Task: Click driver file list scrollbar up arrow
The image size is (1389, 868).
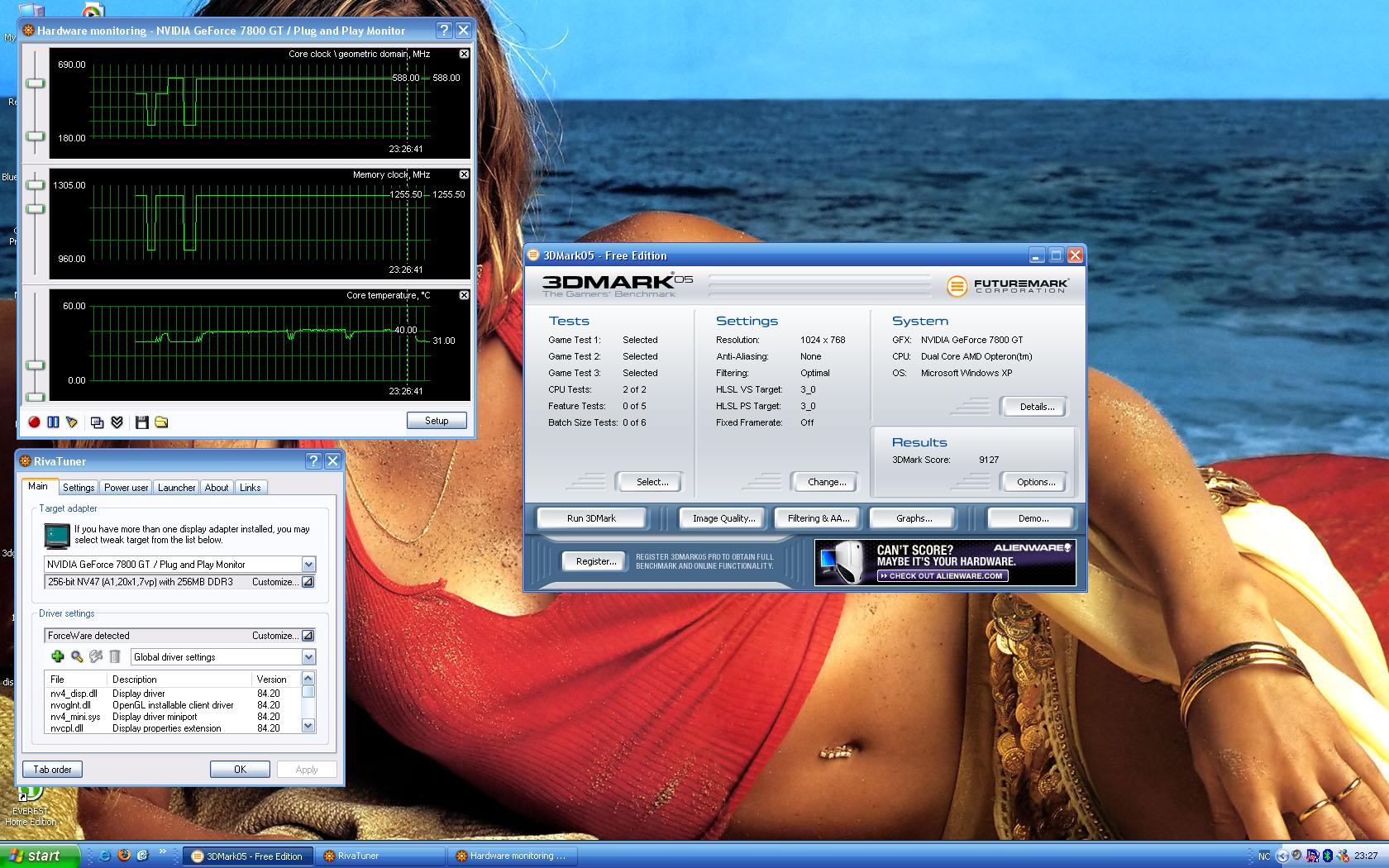Action: point(308,679)
